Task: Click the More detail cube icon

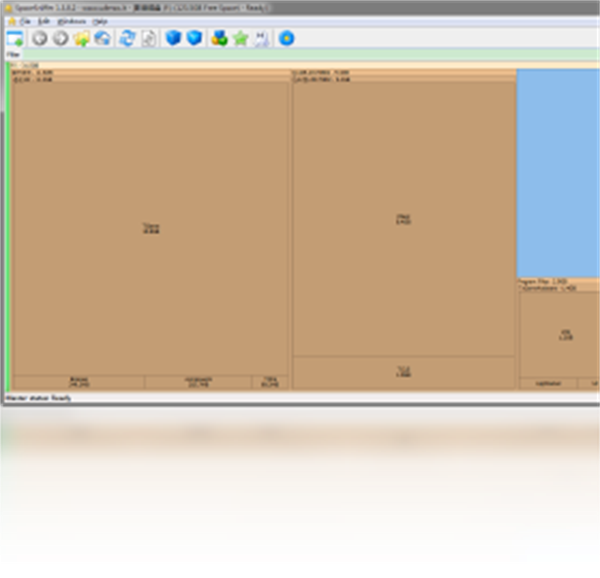Action: (195, 38)
